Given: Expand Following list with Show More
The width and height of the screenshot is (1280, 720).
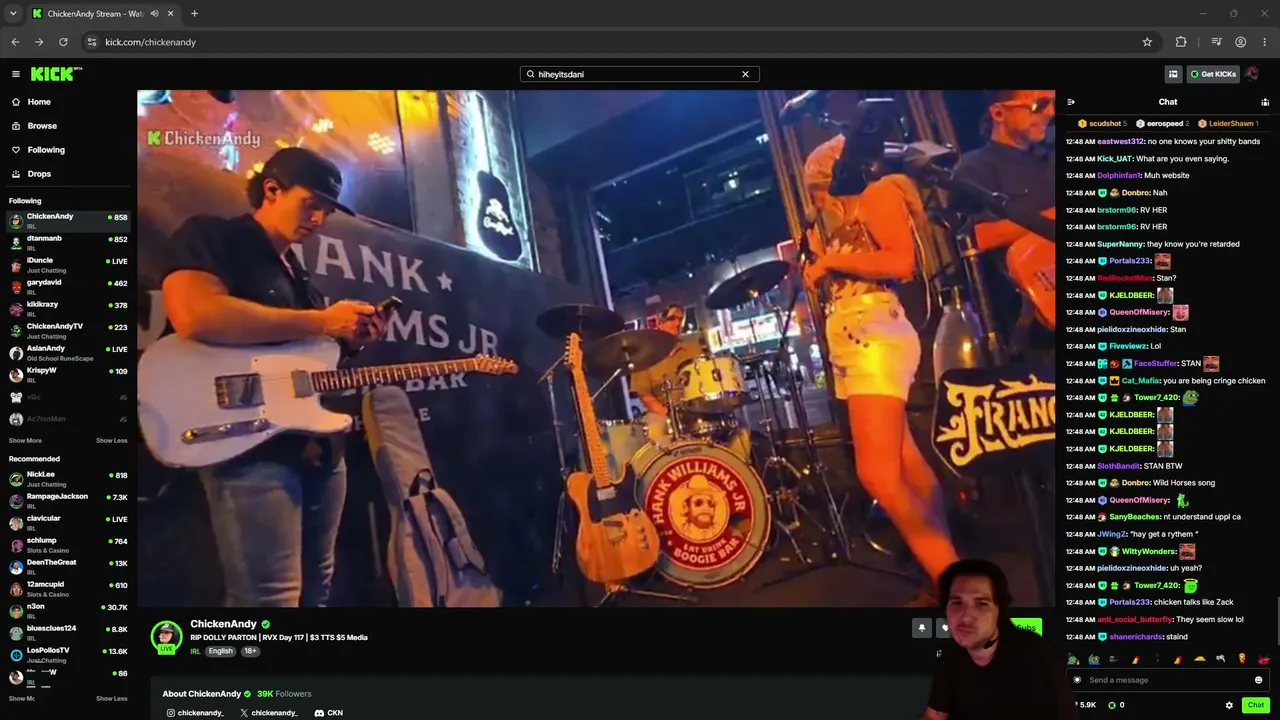Looking at the screenshot, I should [25, 441].
